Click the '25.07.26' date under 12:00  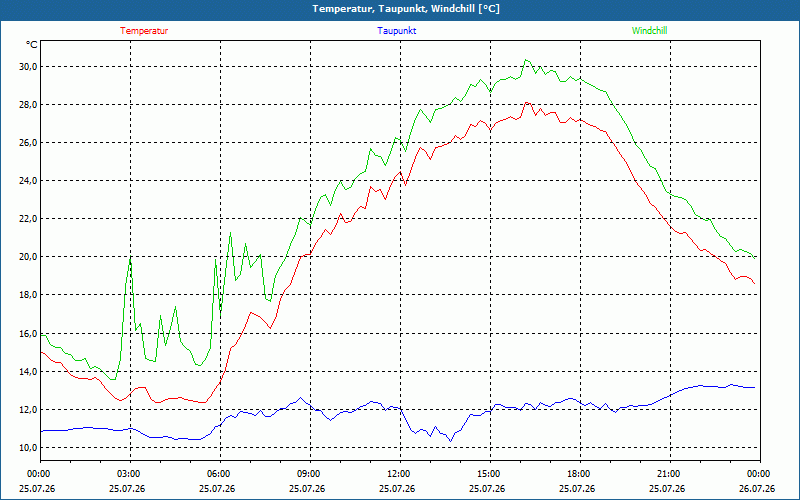point(397,488)
